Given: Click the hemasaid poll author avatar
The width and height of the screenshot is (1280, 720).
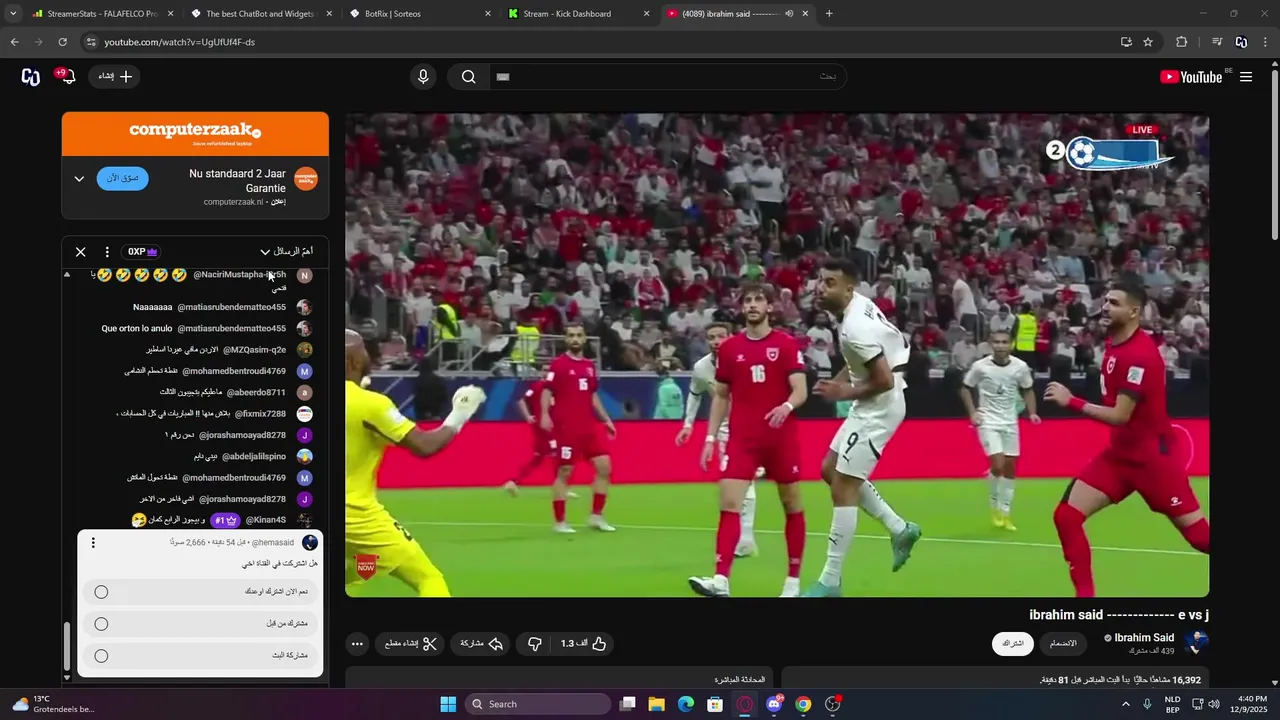Looking at the screenshot, I should 310,543.
